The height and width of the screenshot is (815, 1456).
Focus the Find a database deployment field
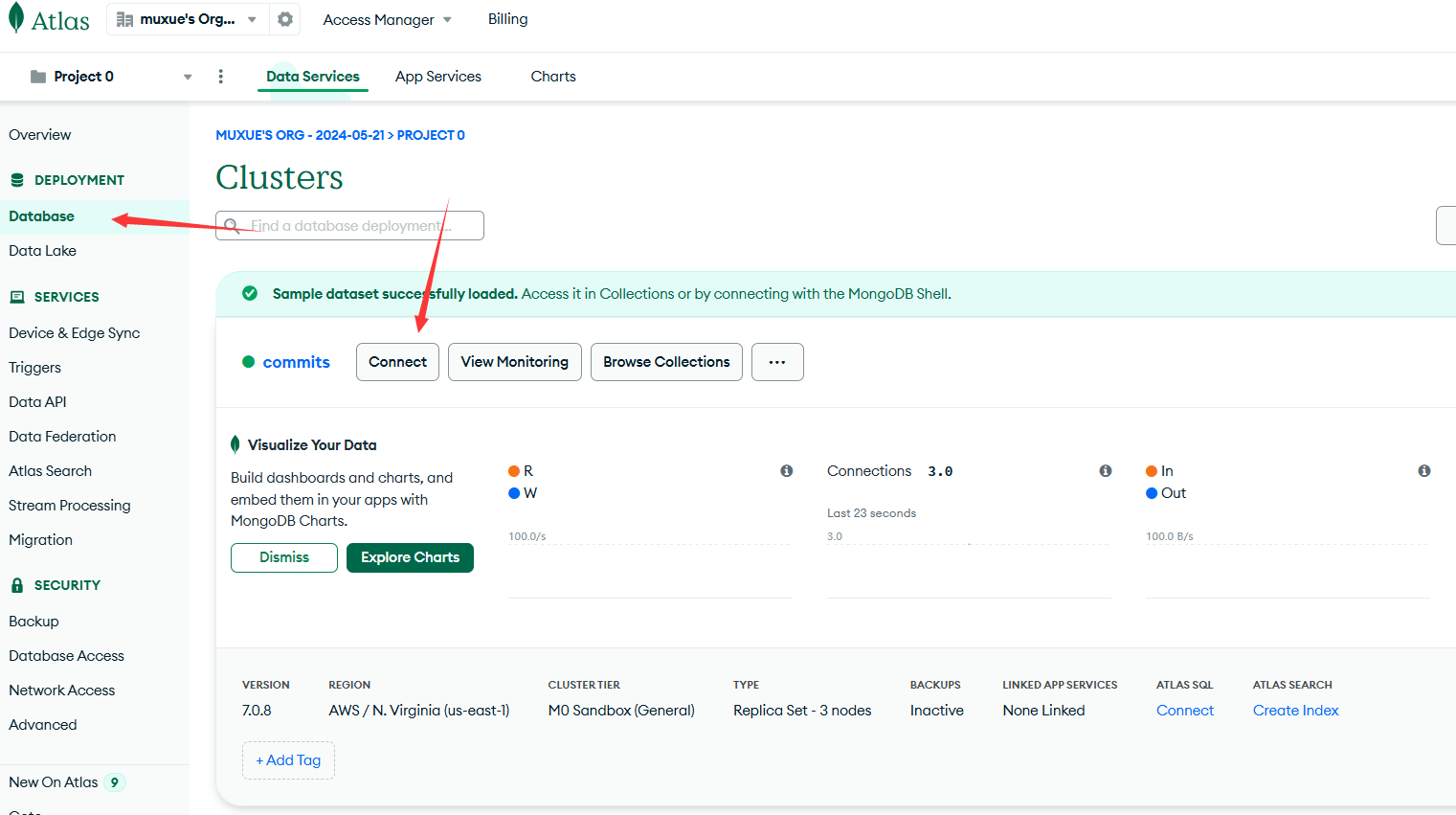(349, 226)
